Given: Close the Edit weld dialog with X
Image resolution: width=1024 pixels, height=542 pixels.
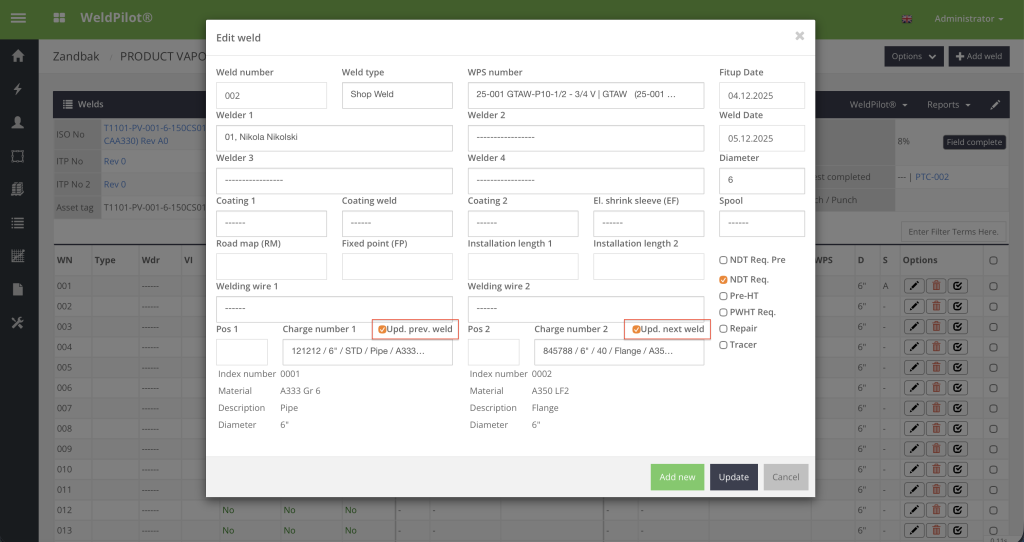Looking at the screenshot, I should [799, 36].
